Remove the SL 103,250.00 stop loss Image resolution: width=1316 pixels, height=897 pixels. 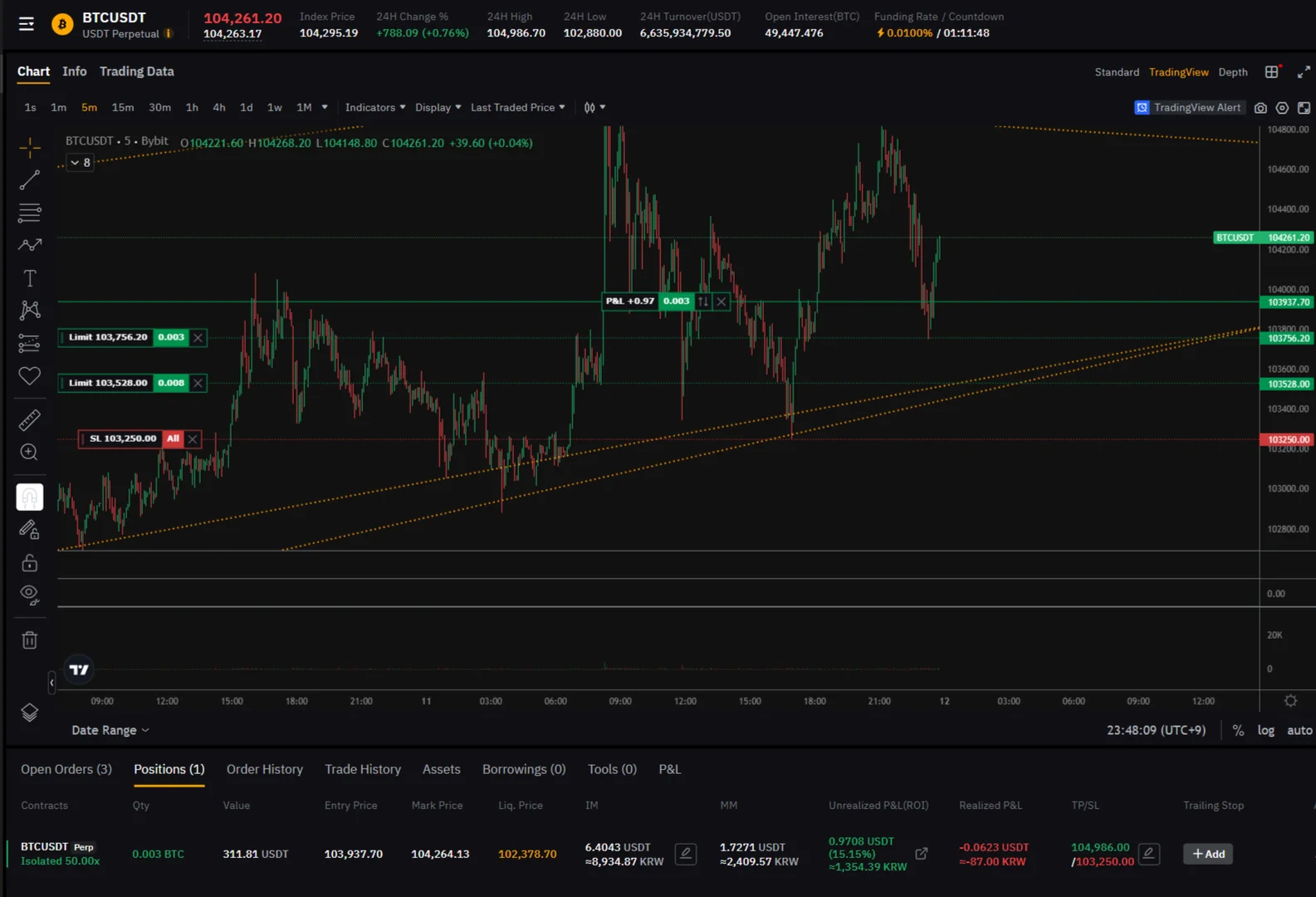pyautogui.click(x=193, y=439)
